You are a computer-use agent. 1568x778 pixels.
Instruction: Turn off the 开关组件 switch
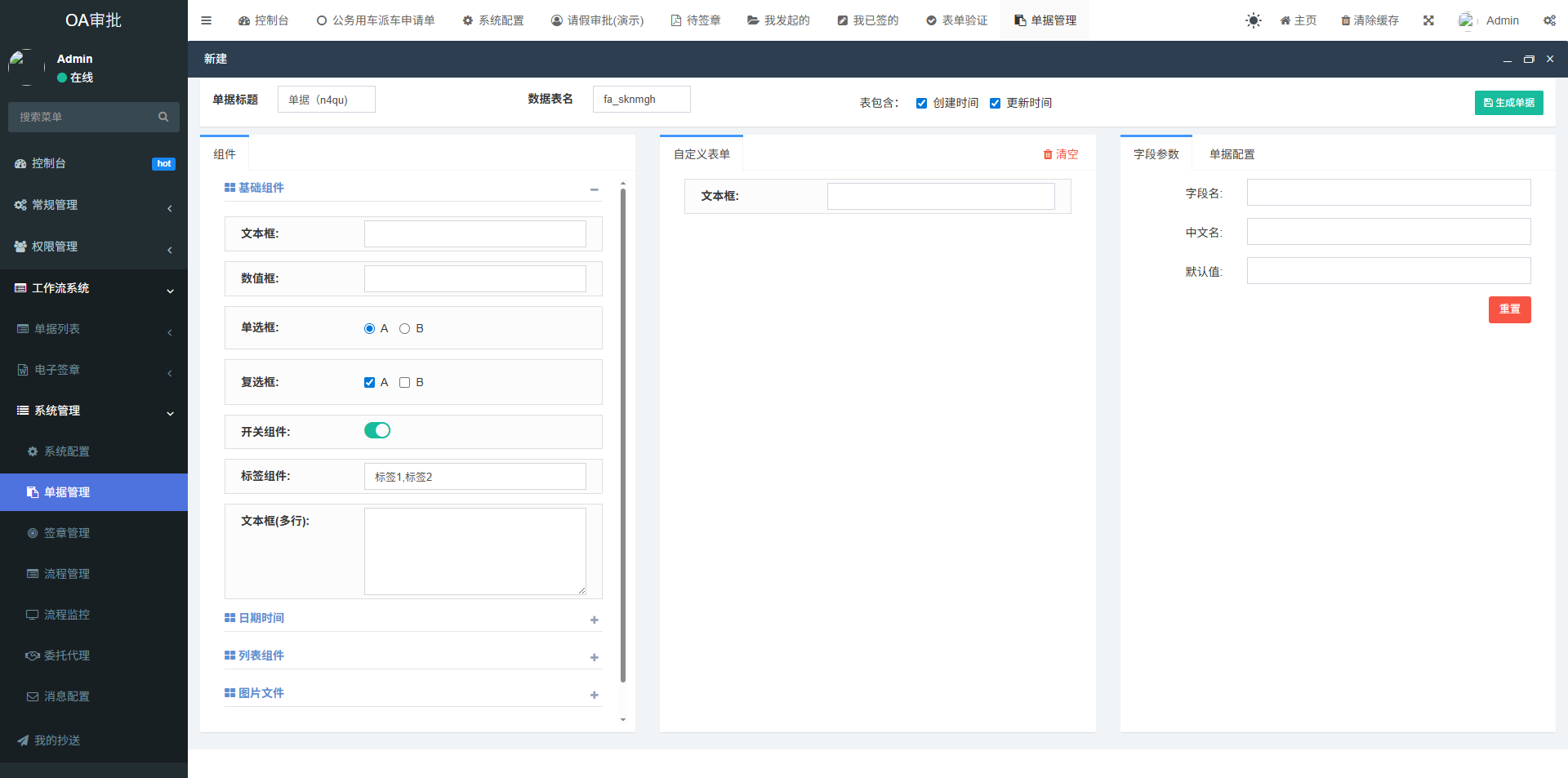pos(377,430)
